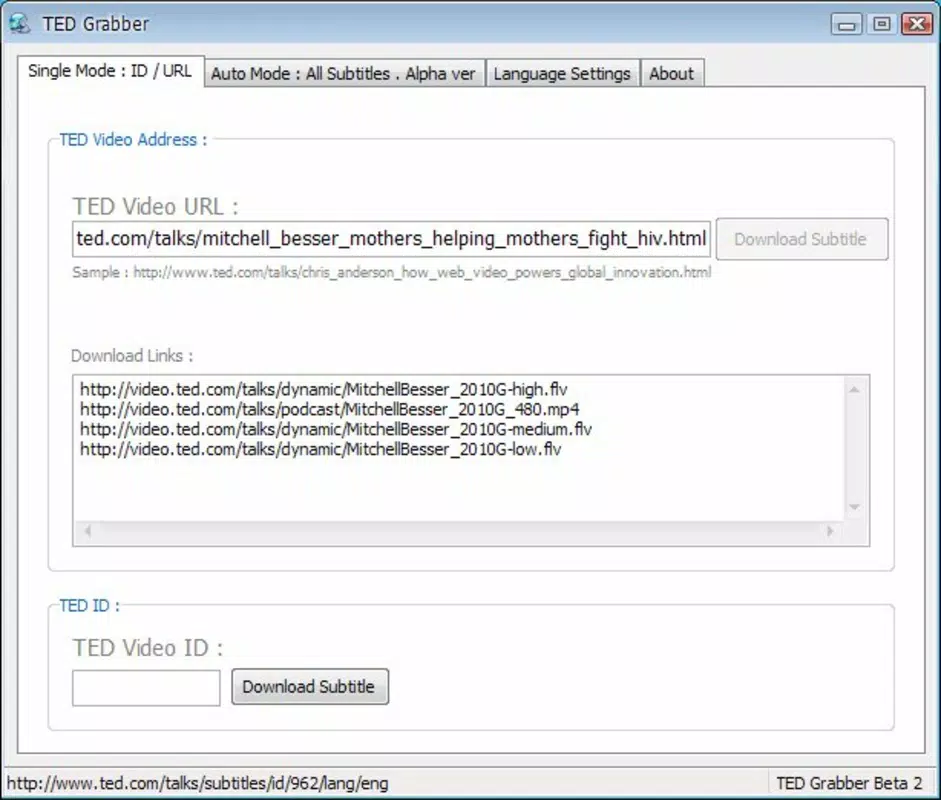Screen dimensions: 941x800
Task: Click the TED Video Address group heading
Action: [133, 140]
